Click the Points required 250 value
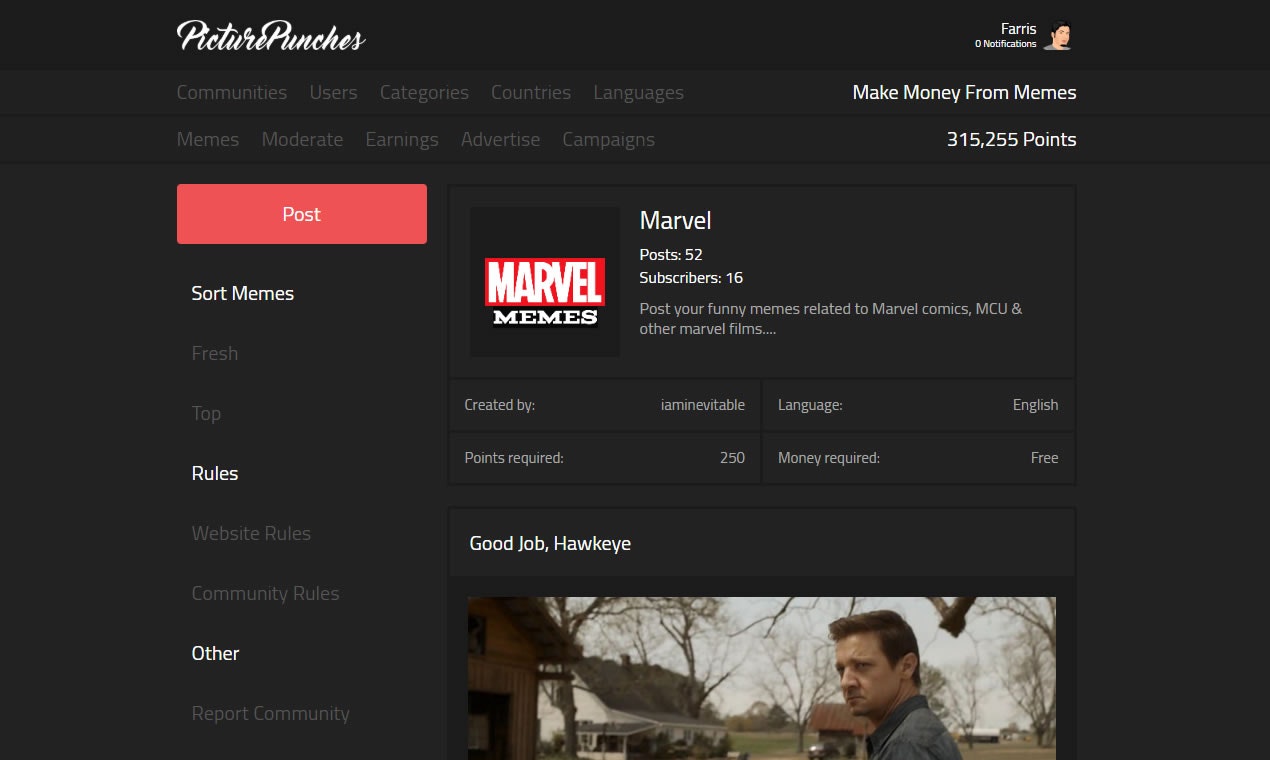1270x760 pixels. [x=732, y=457]
